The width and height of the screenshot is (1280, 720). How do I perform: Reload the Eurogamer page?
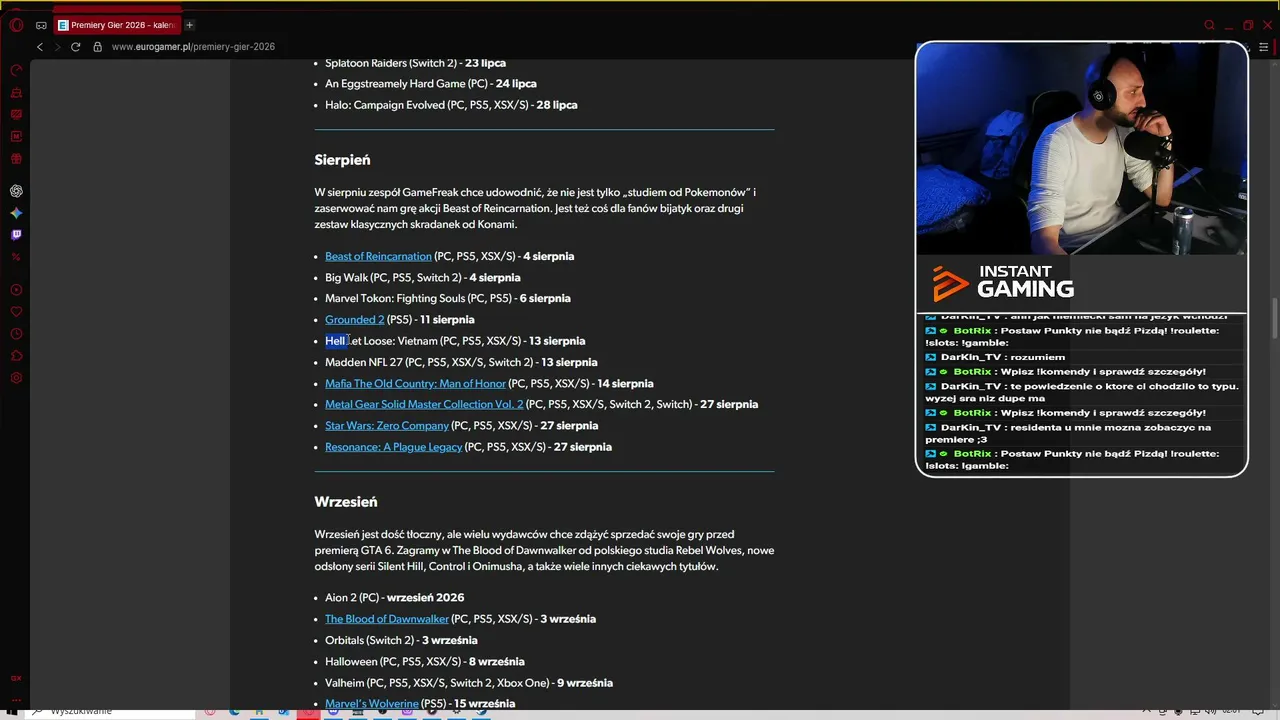pyautogui.click(x=75, y=47)
